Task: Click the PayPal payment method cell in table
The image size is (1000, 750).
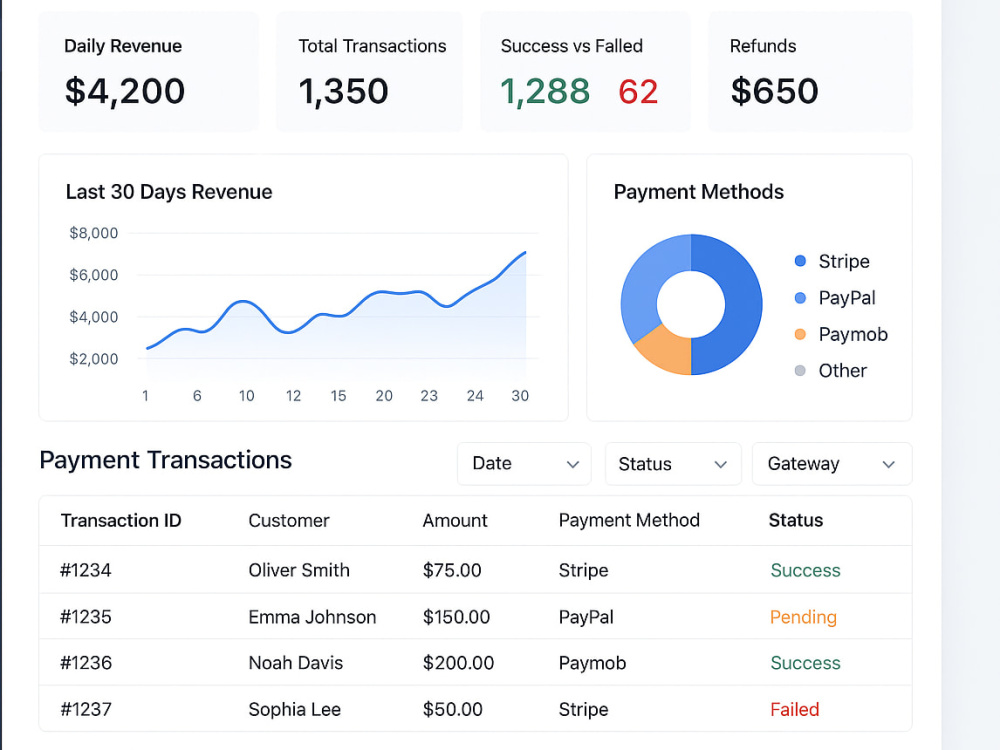Action: coord(586,617)
